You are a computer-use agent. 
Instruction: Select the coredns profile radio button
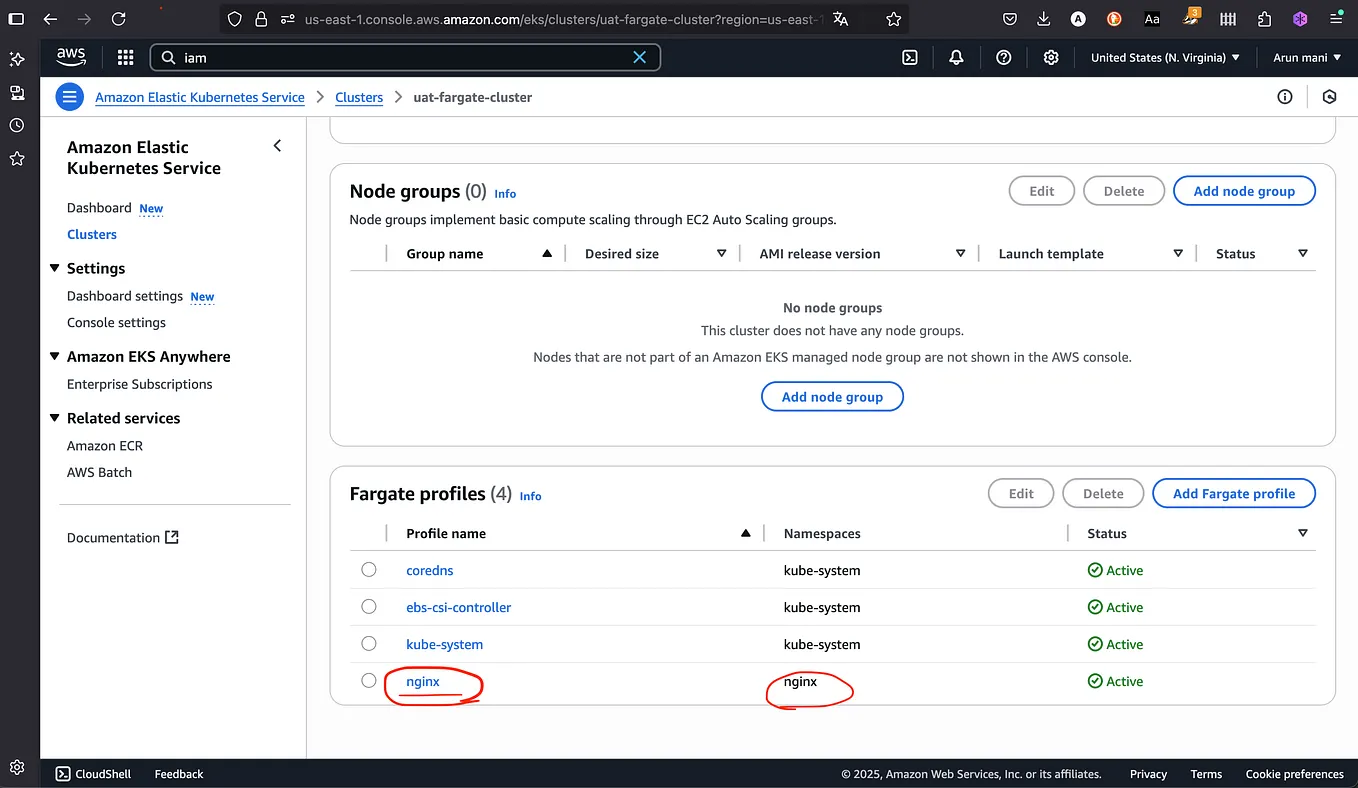pyautogui.click(x=369, y=570)
